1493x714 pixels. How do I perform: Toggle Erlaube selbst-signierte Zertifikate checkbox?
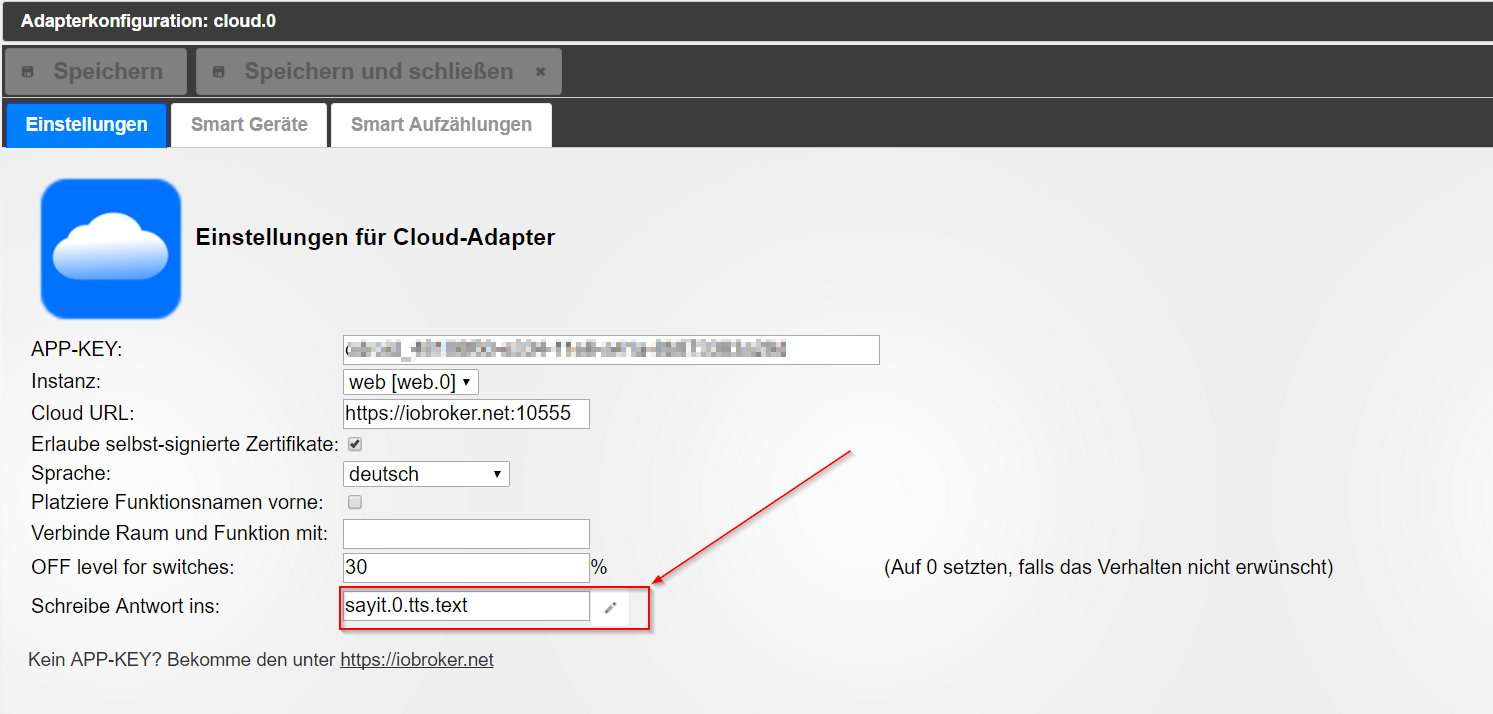pos(355,444)
